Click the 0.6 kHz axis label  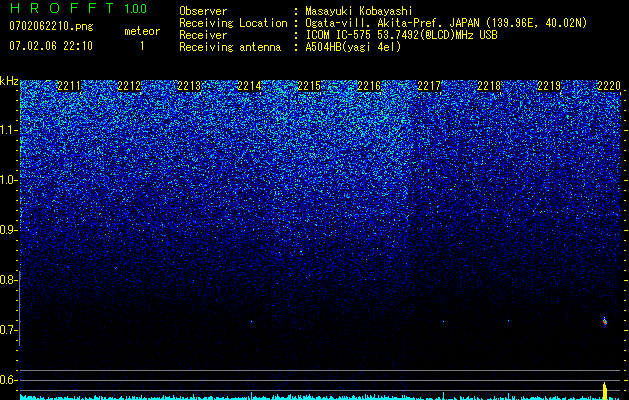pyautogui.click(x=9, y=380)
